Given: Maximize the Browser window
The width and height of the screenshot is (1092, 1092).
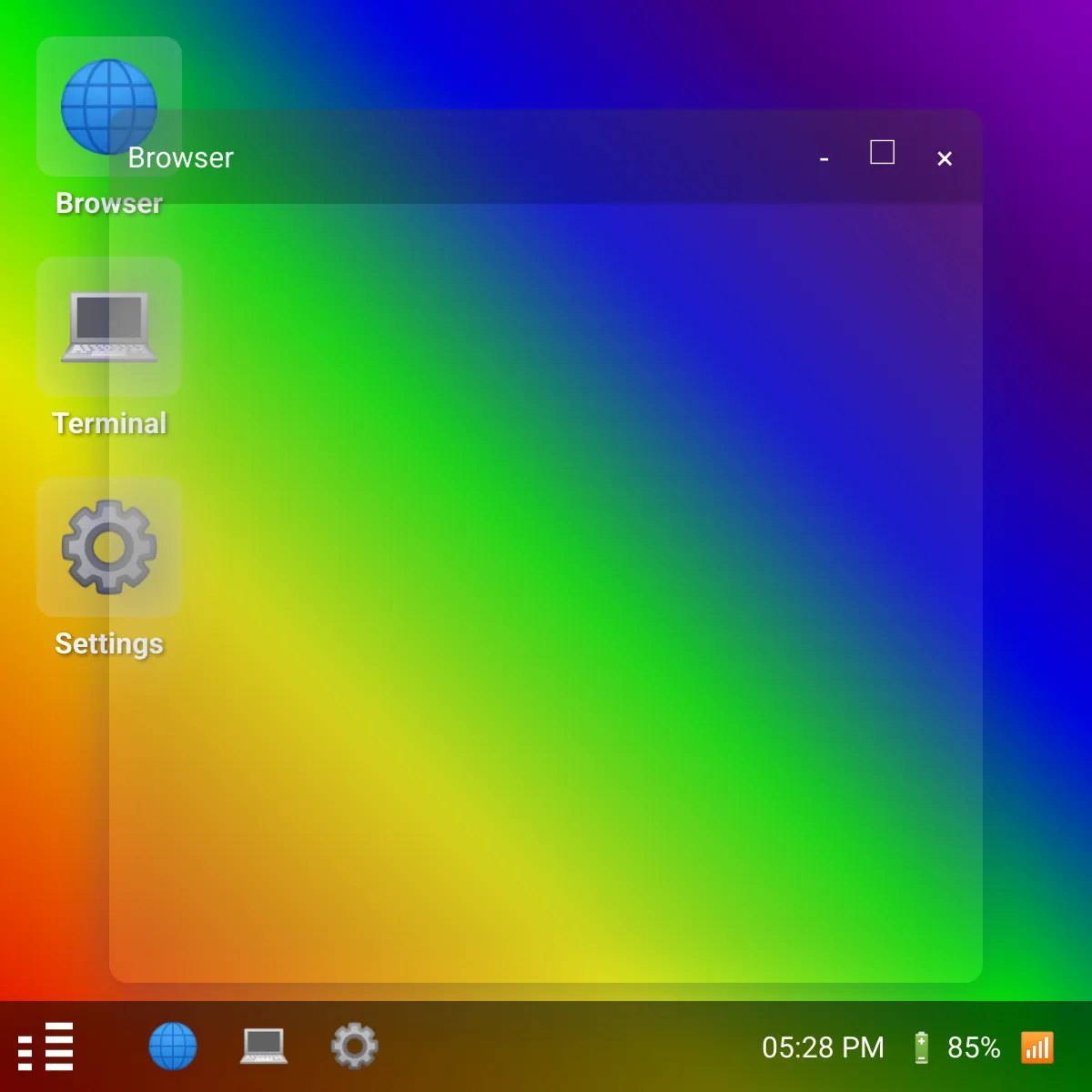Looking at the screenshot, I should [883, 152].
